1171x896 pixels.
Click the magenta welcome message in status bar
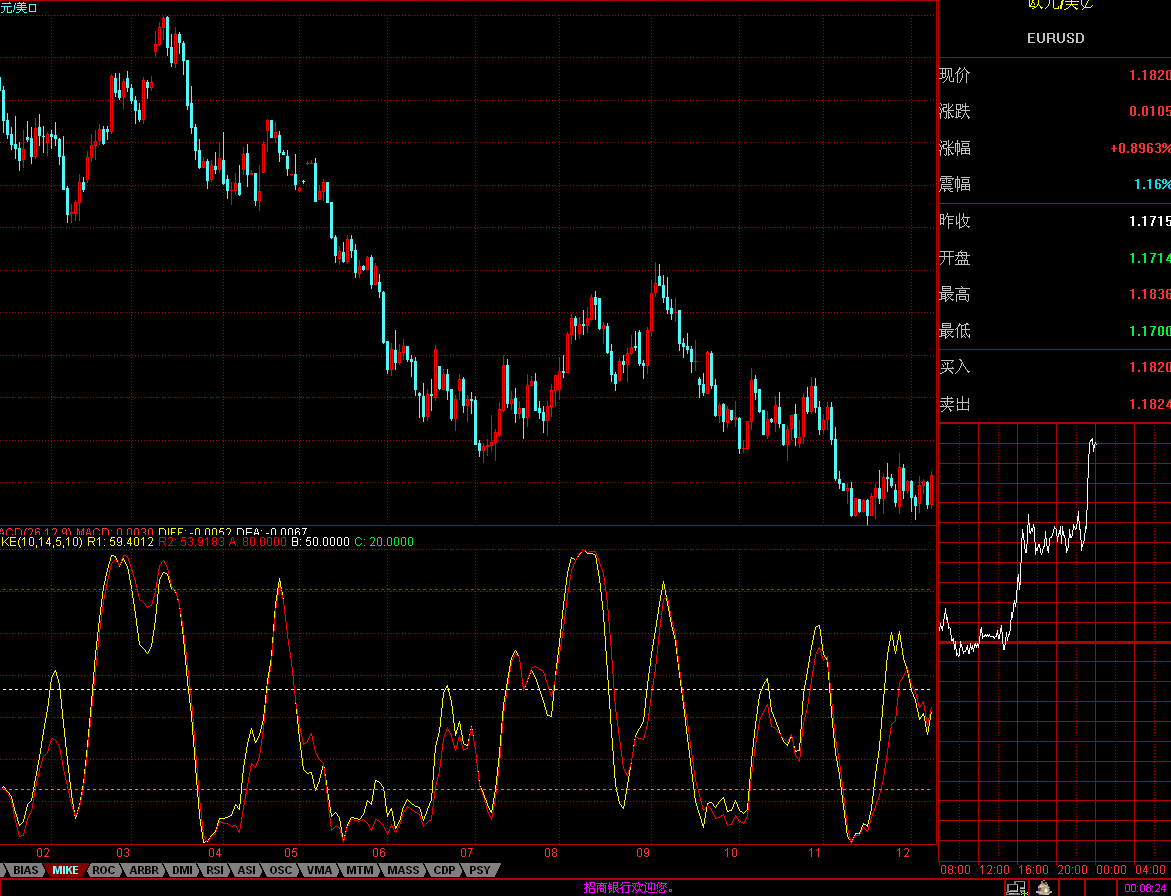pos(628,887)
